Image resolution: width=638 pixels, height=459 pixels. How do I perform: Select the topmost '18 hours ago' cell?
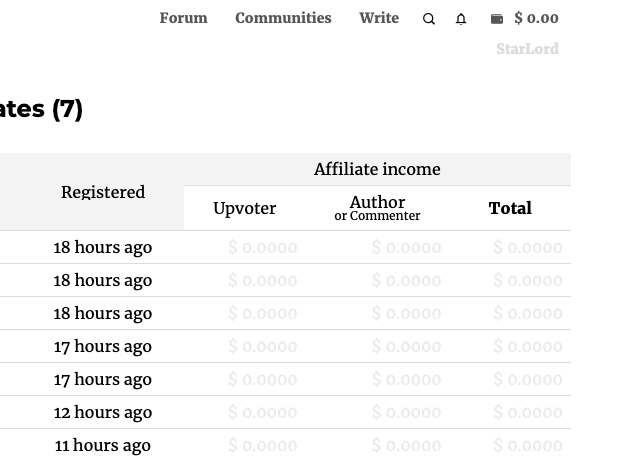(x=103, y=247)
